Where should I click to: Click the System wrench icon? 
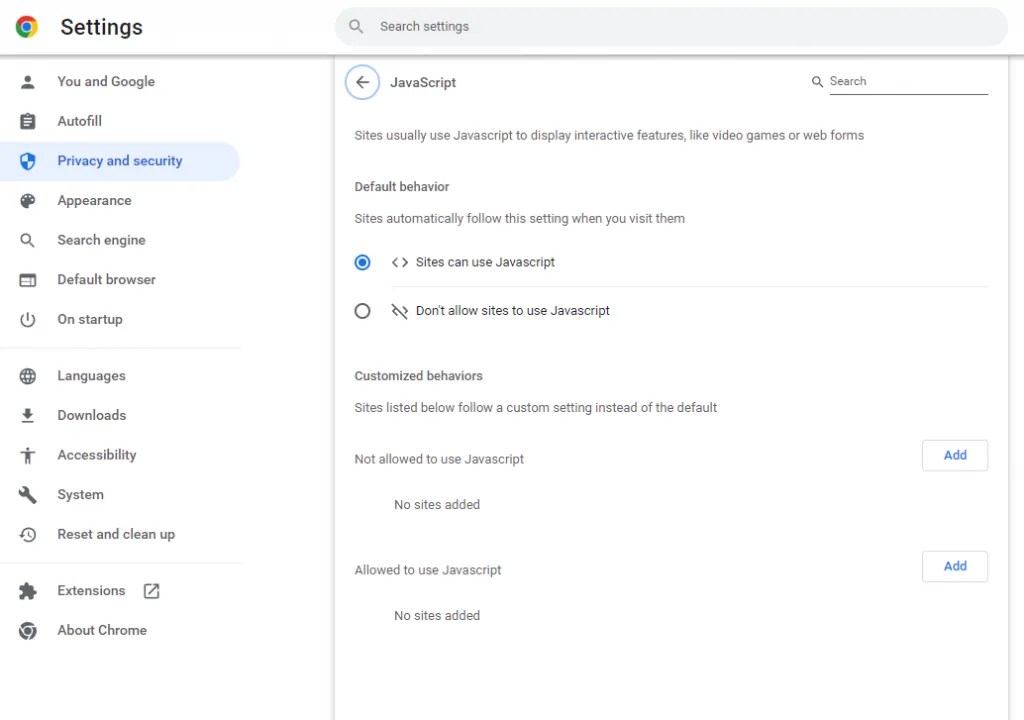point(28,494)
